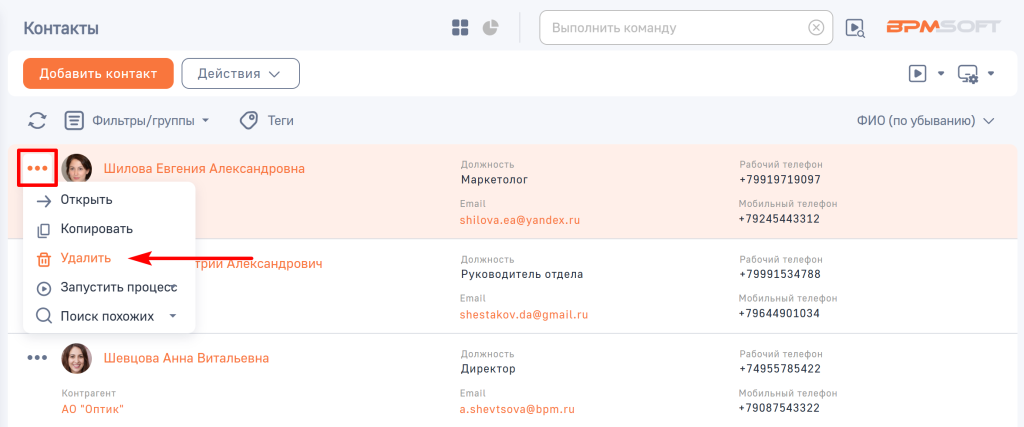This screenshot has width=1024, height=427.
Task: Expand the Поиск похожих submenu
Action: (x=172, y=316)
